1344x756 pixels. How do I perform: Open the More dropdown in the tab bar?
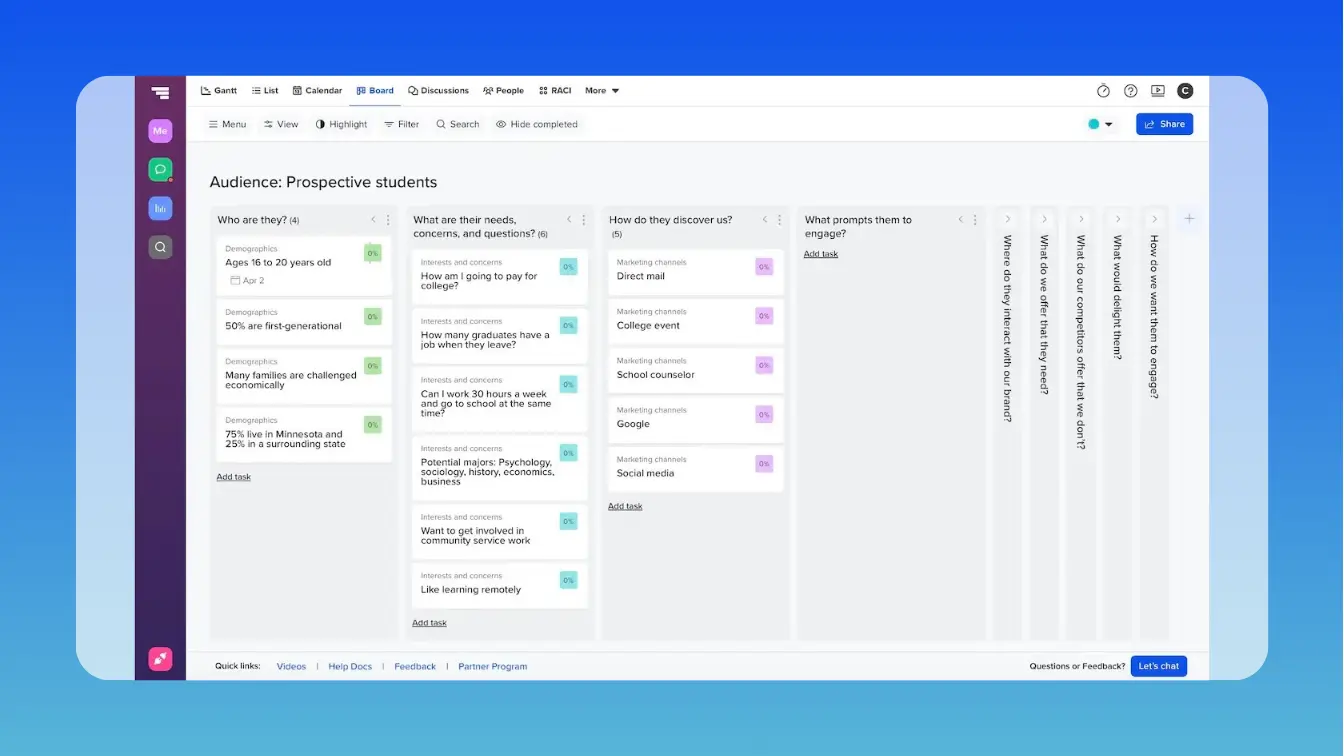click(x=601, y=90)
